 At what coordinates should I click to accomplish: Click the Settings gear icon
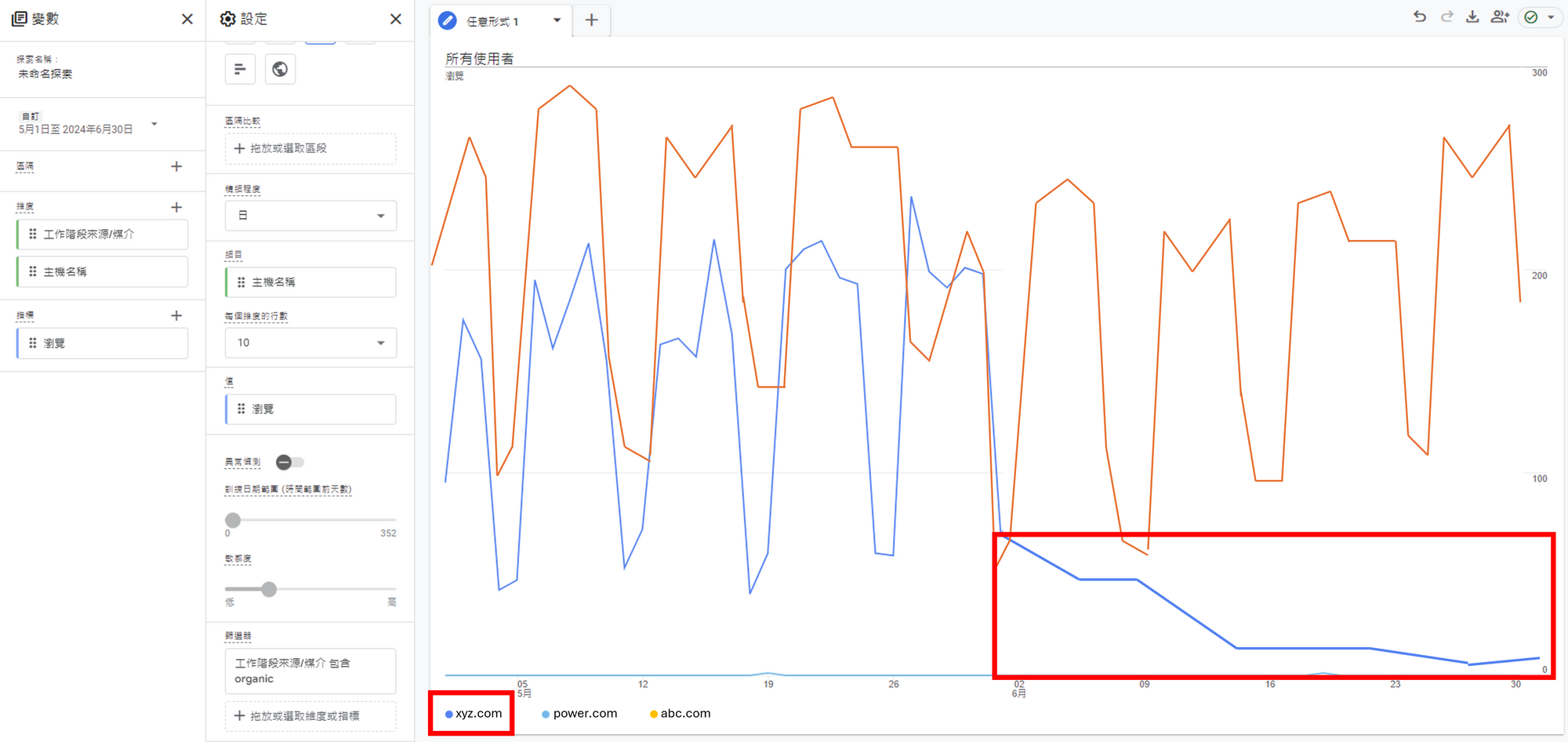[x=227, y=19]
